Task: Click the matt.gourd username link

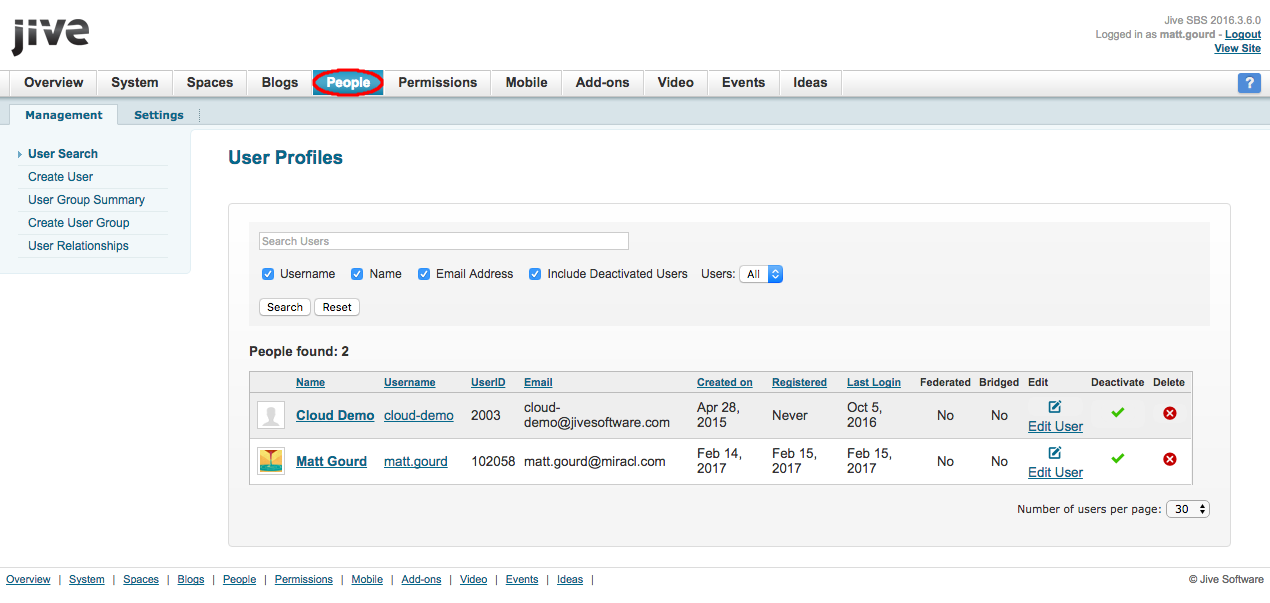Action: 416,461
